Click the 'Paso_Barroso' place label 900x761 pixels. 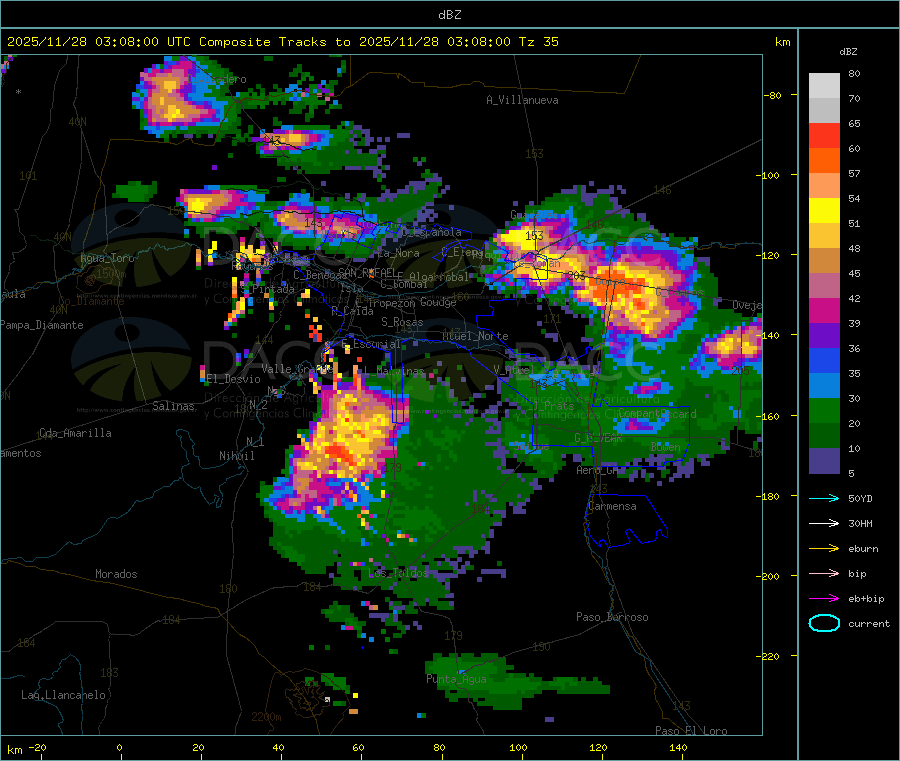click(x=612, y=617)
